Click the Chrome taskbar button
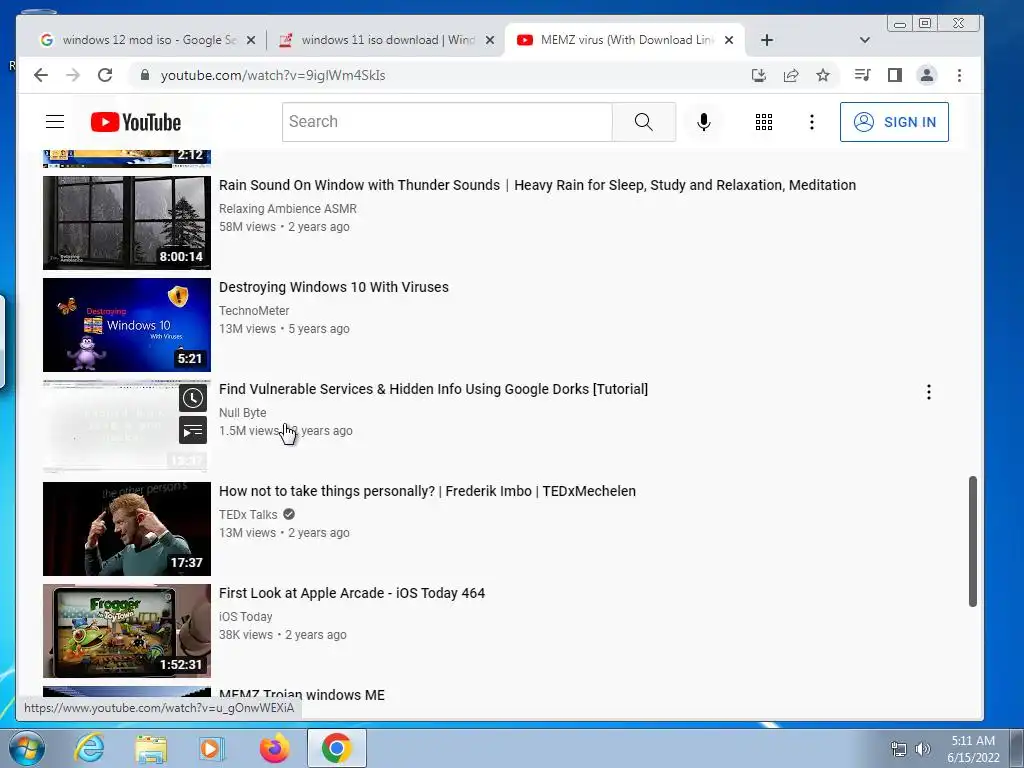 [x=336, y=748]
